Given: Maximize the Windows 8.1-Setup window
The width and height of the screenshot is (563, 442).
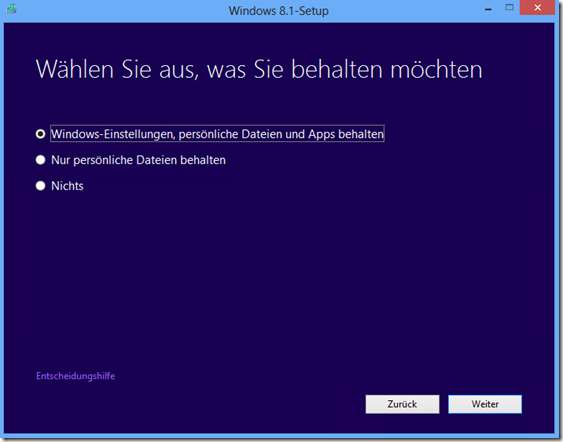Looking at the screenshot, I should 509,8.
